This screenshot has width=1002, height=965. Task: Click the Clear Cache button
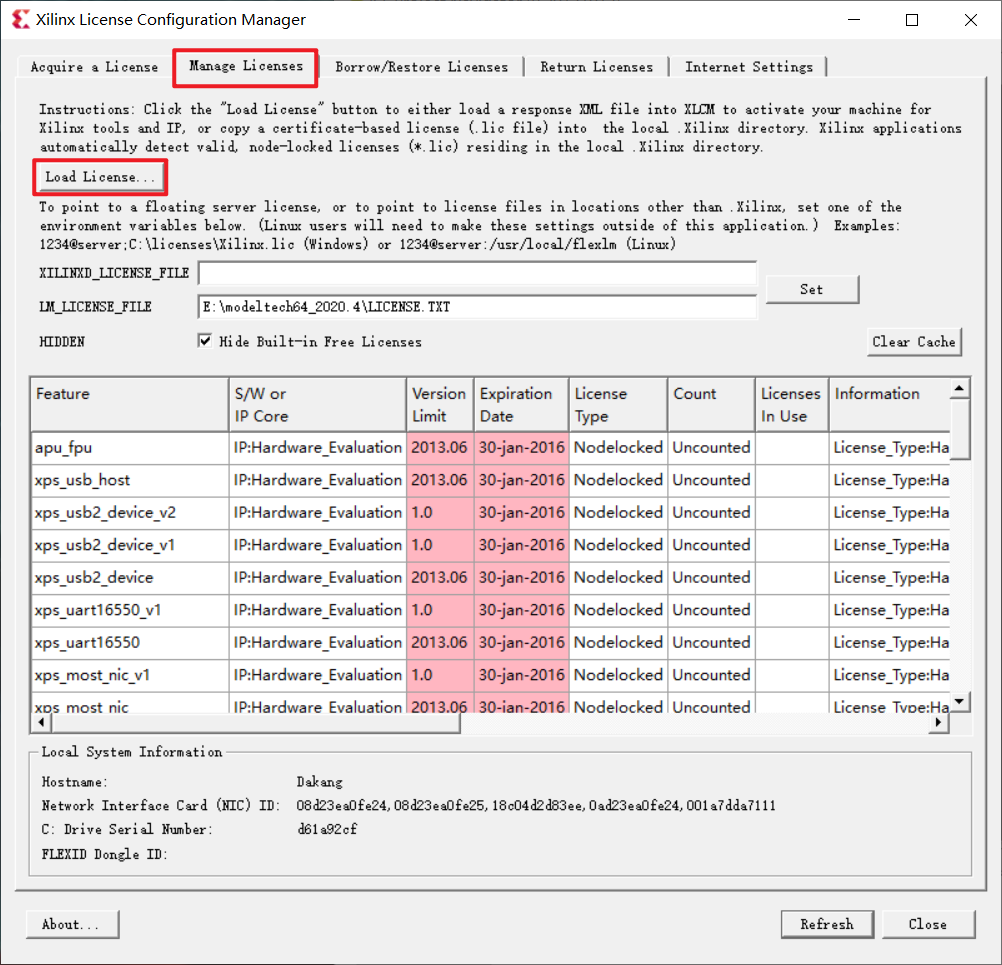click(914, 342)
